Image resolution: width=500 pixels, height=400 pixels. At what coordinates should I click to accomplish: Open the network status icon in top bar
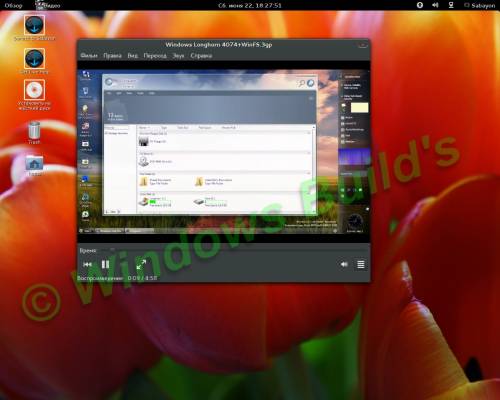click(x=451, y=5)
